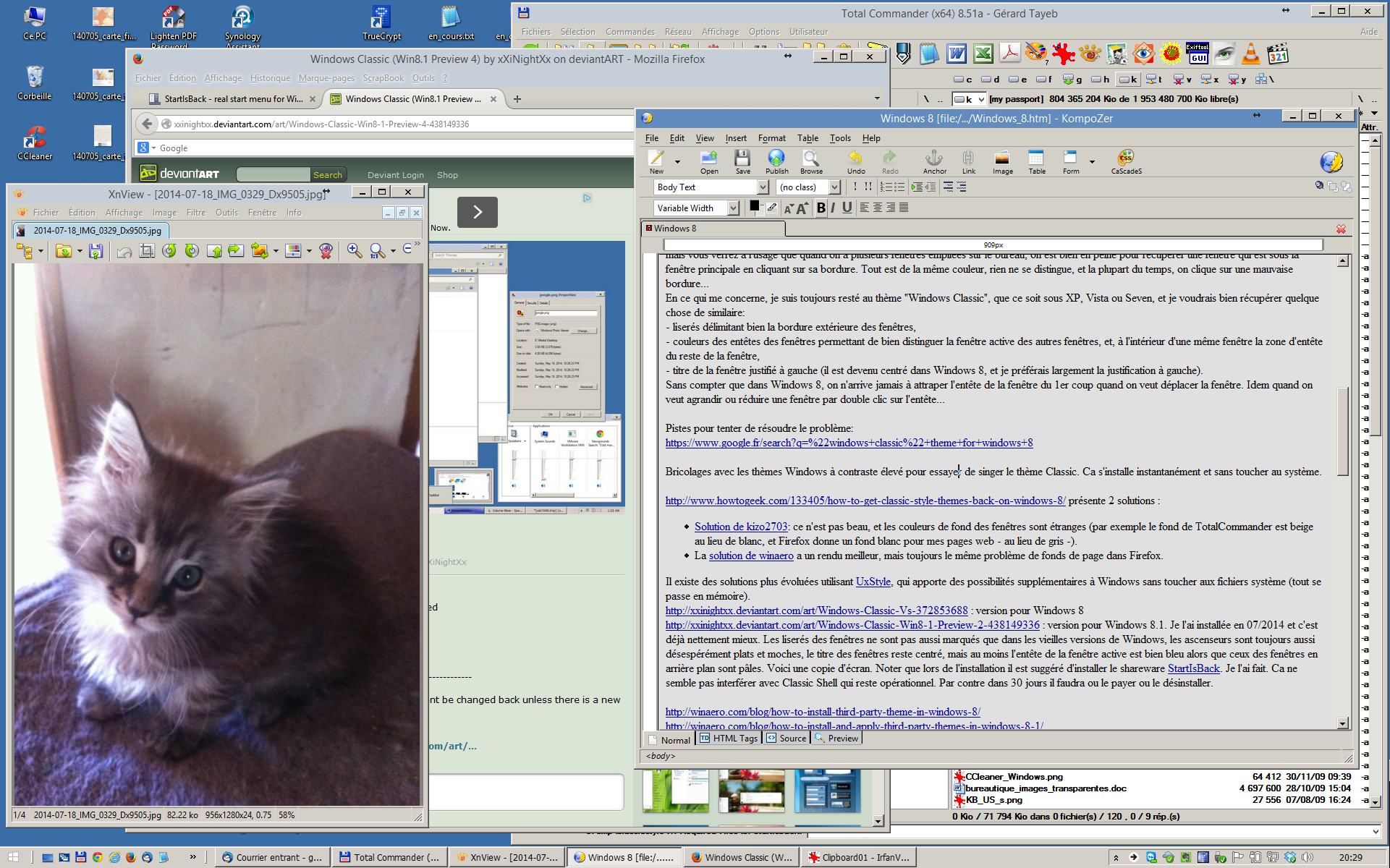Viewport: 1390px width, 868px height.
Task: Click the Excel icon in Total Commander toolbar
Action: (x=983, y=54)
